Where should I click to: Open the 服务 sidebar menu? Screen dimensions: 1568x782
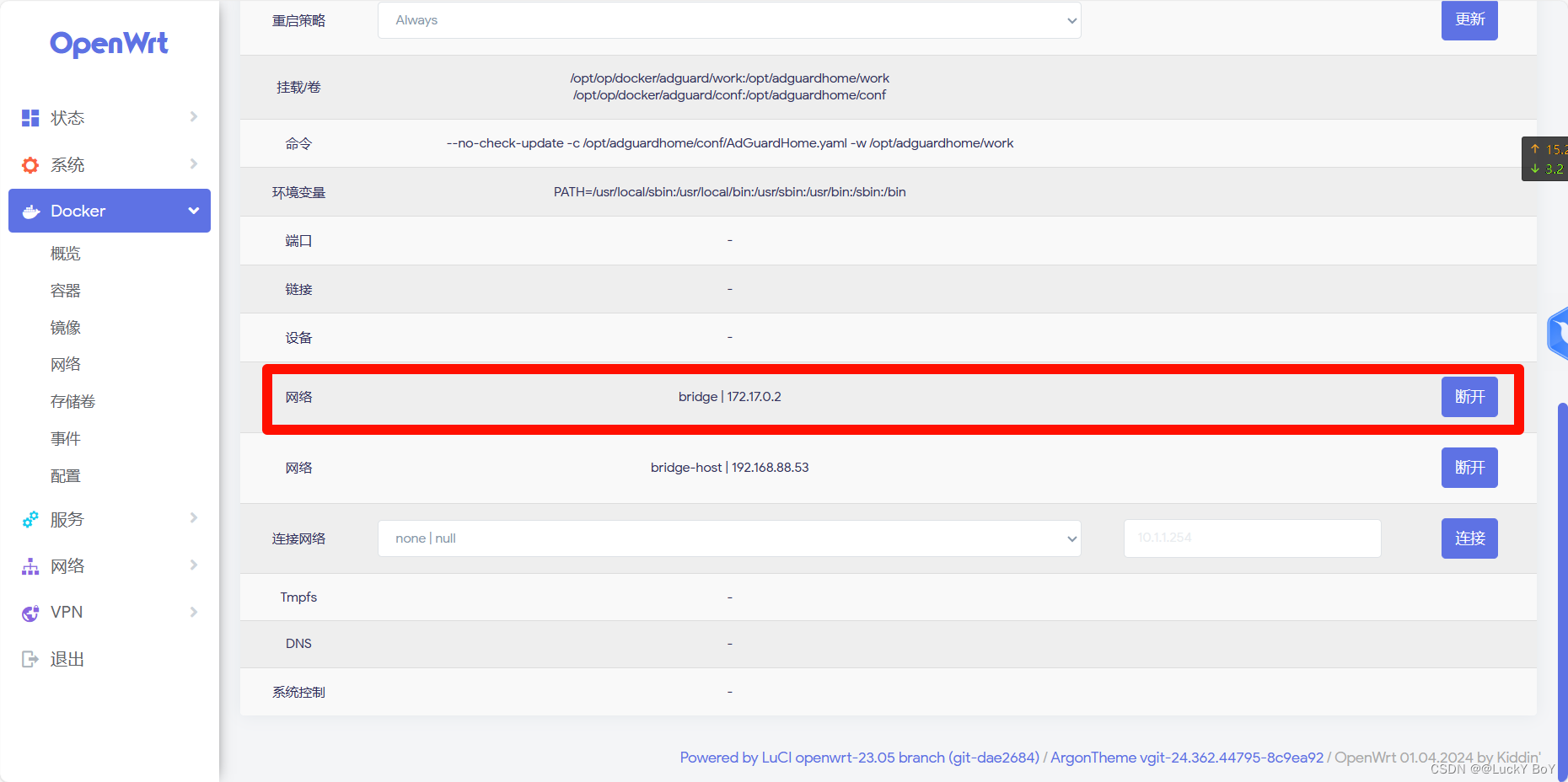coord(110,520)
